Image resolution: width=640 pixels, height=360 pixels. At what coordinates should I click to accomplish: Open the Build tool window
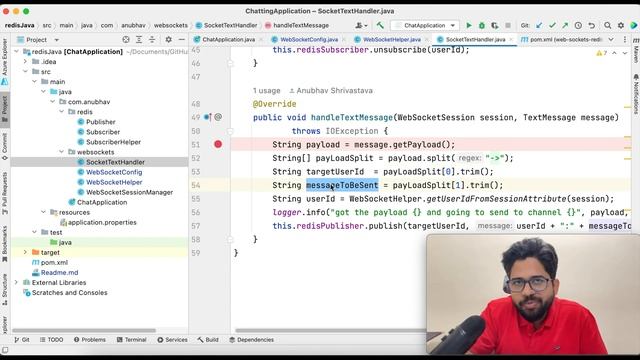click(x=208, y=340)
